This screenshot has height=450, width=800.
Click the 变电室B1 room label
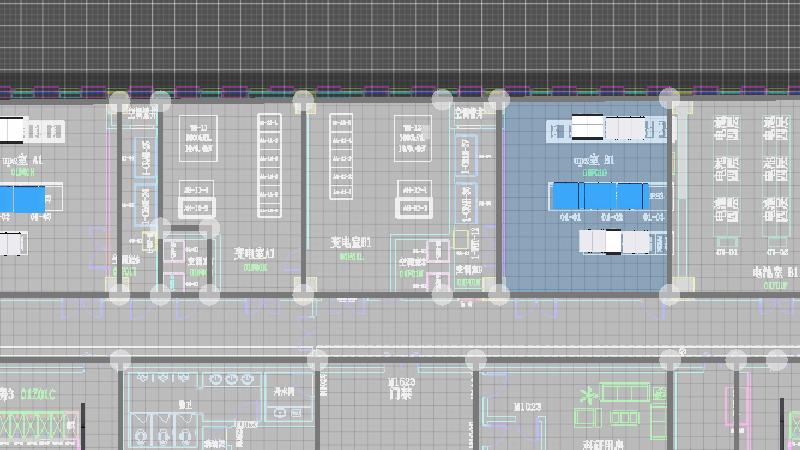pos(351,242)
